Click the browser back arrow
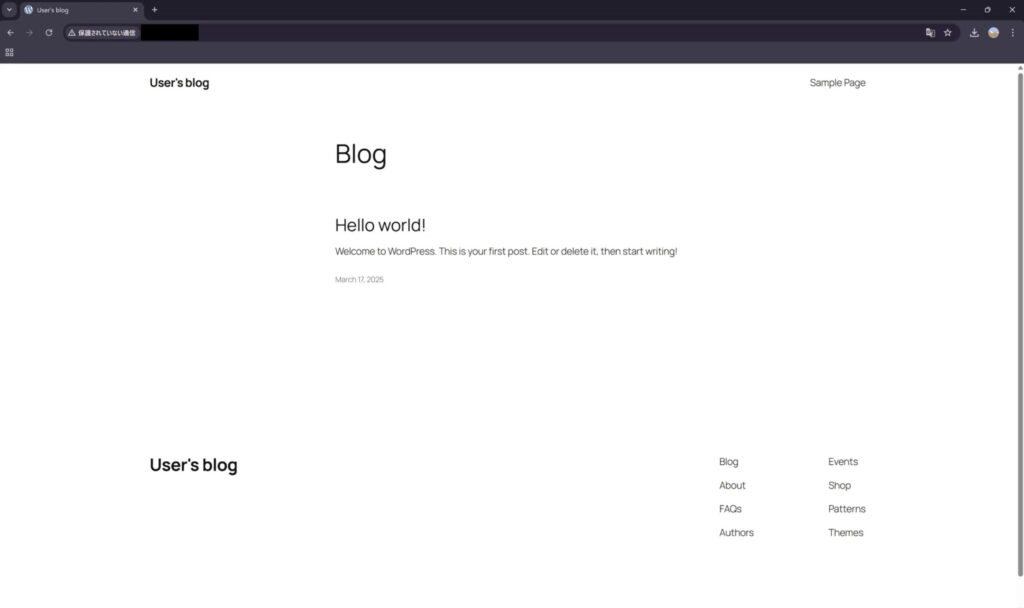 point(10,32)
